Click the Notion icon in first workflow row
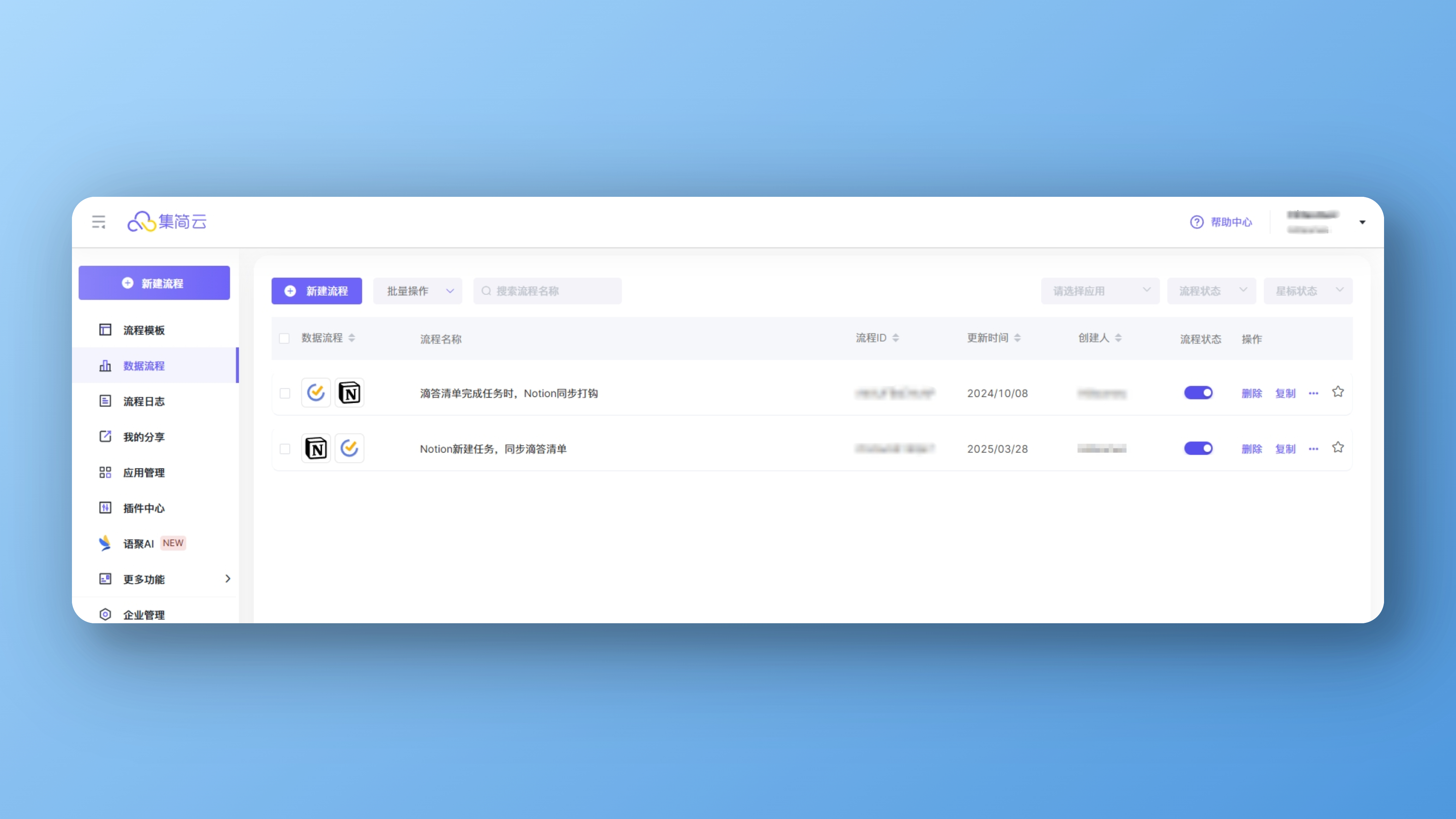1456x819 pixels. 349,393
